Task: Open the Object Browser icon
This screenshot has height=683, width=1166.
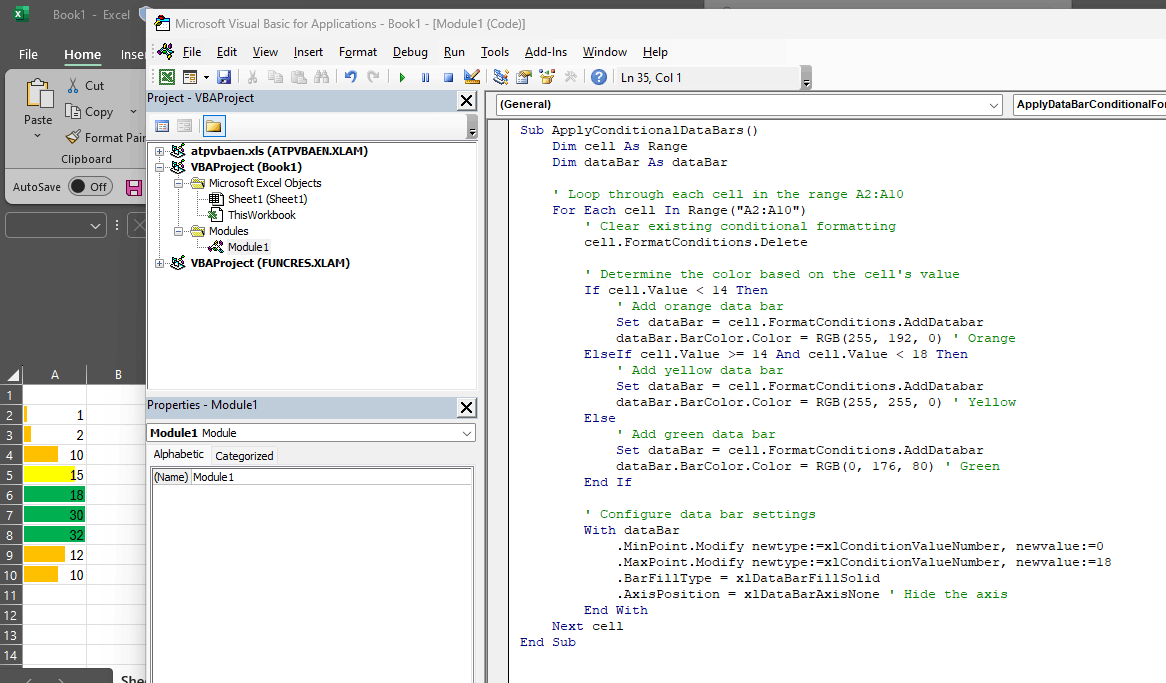Action: [547, 77]
